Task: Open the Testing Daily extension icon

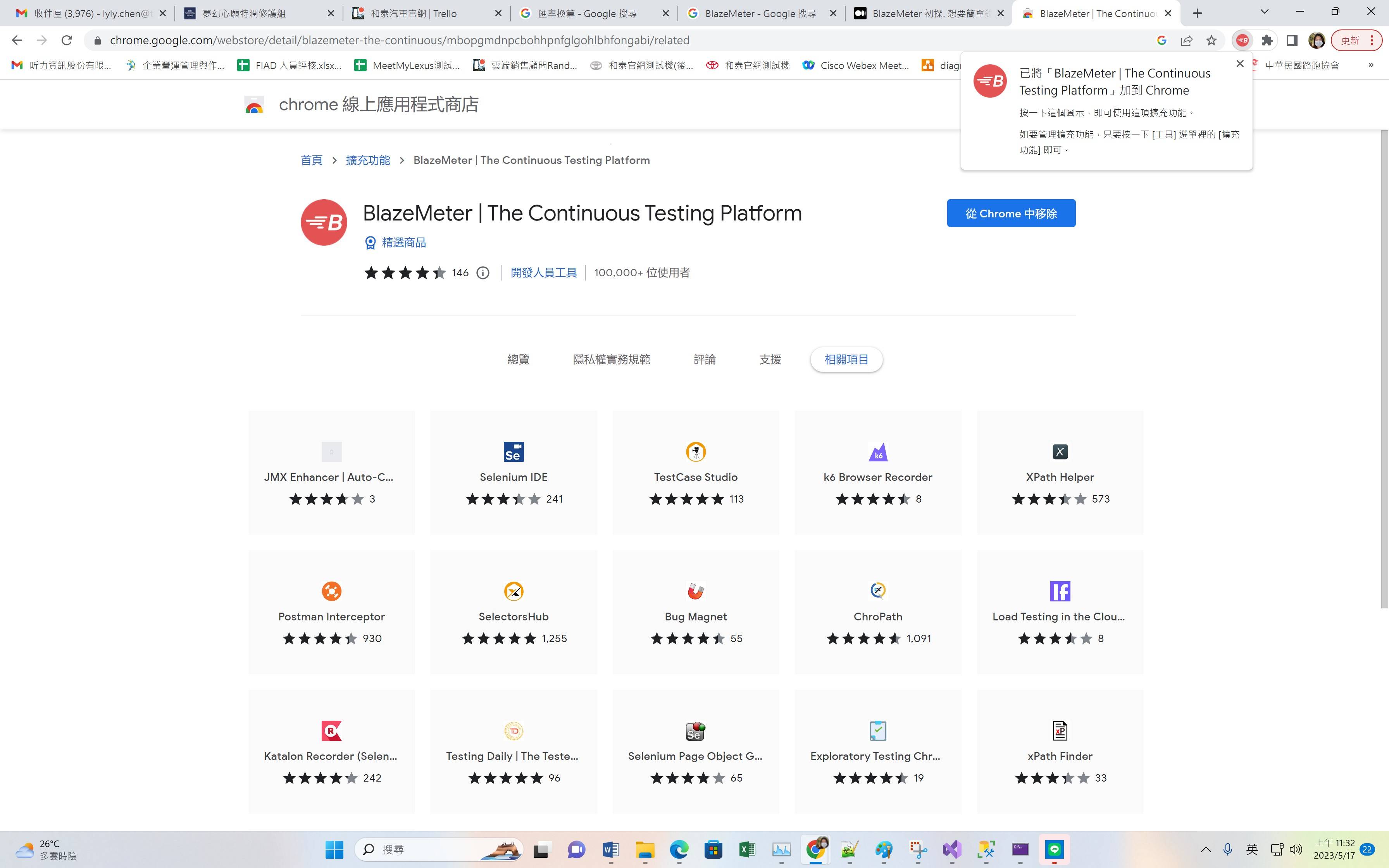Action: (x=513, y=731)
